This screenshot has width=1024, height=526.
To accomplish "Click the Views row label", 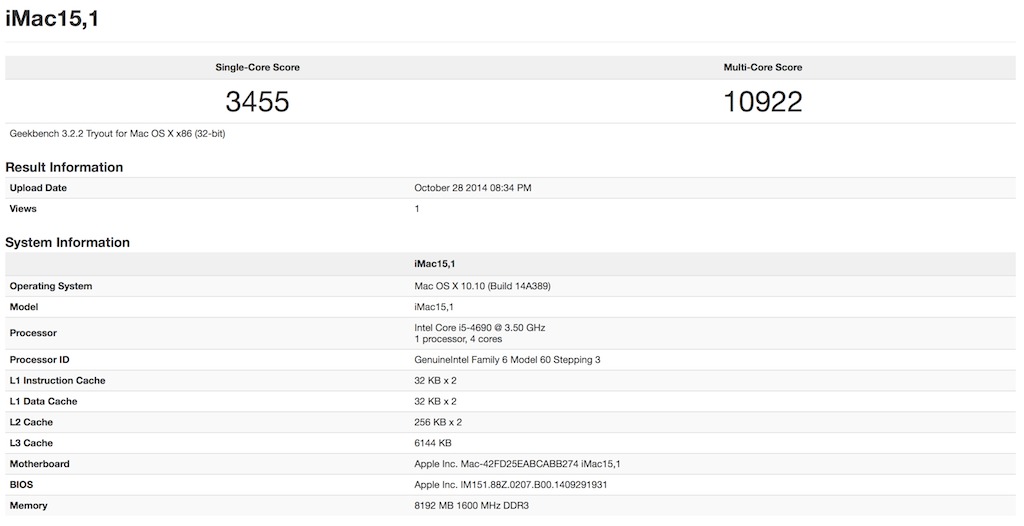I will point(24,209).
